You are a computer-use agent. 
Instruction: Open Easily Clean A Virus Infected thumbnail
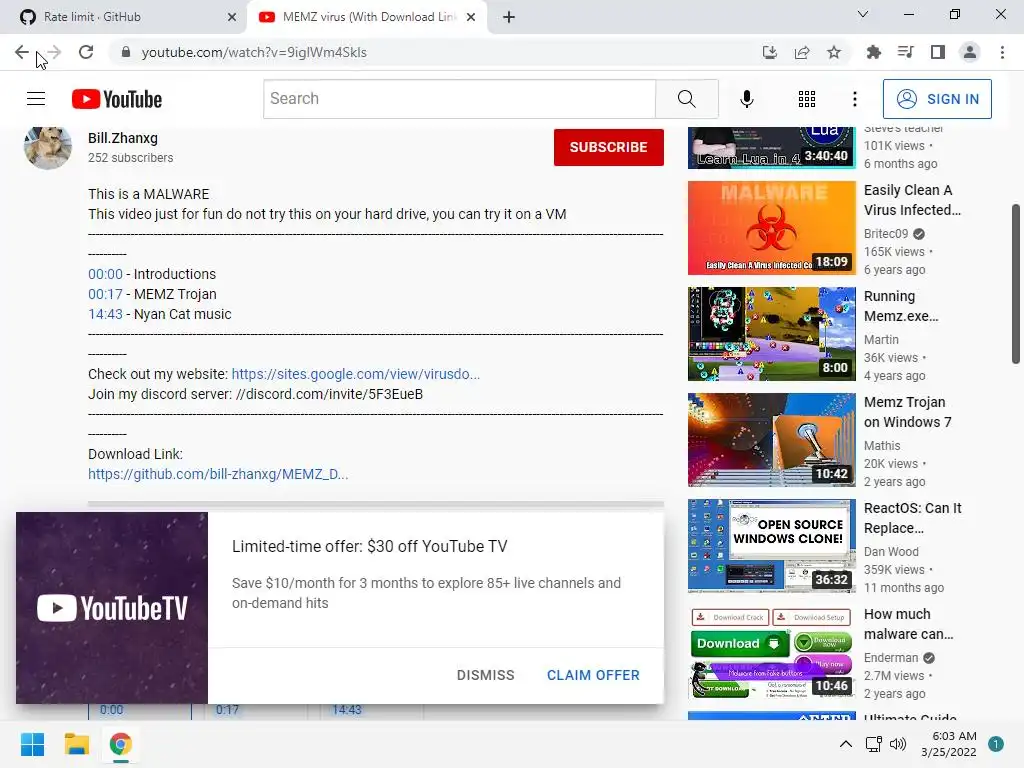[x=771, y=228]
